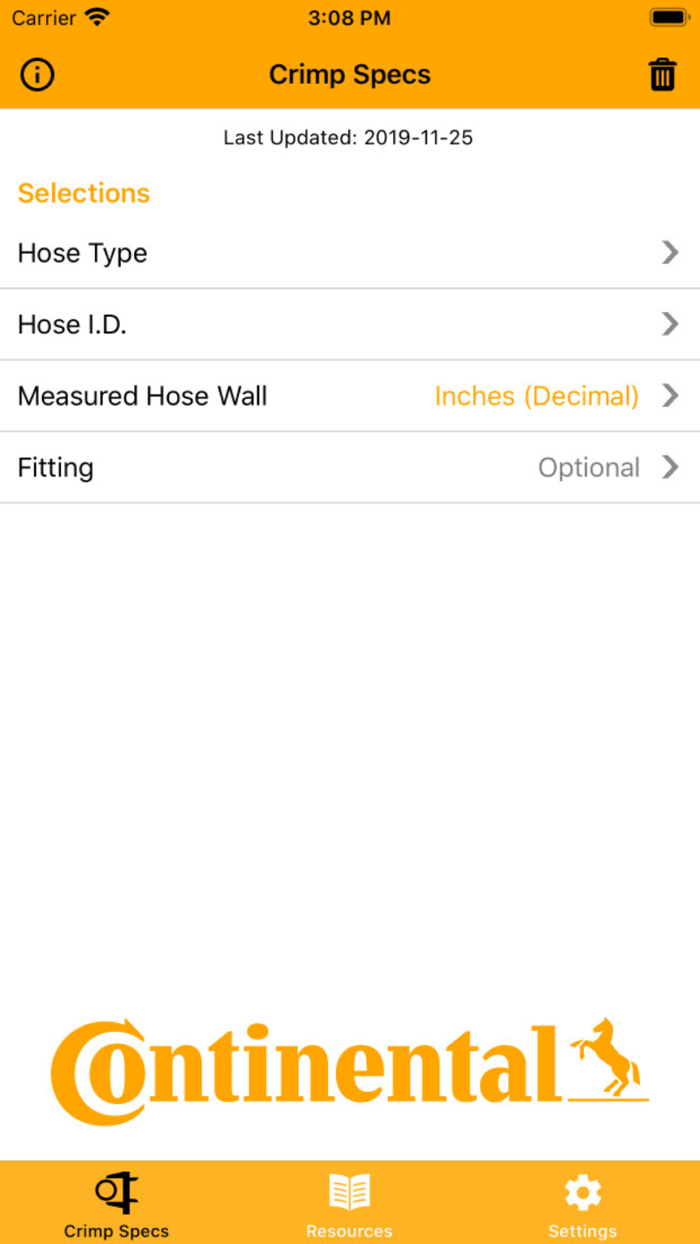Viewport: 700px width, 1244px height.
Task: Change the Inches (Decimal) unit option
Action: click(537, 396)
